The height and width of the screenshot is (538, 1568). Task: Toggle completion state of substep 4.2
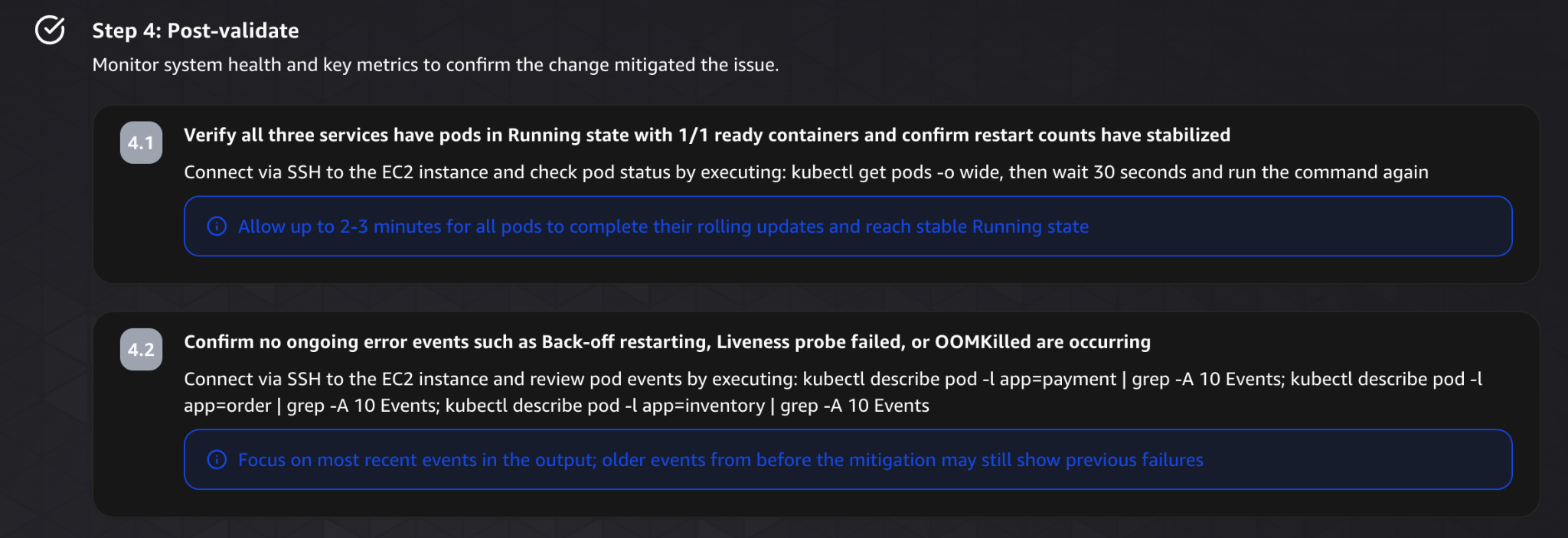[x=140, y=349]
